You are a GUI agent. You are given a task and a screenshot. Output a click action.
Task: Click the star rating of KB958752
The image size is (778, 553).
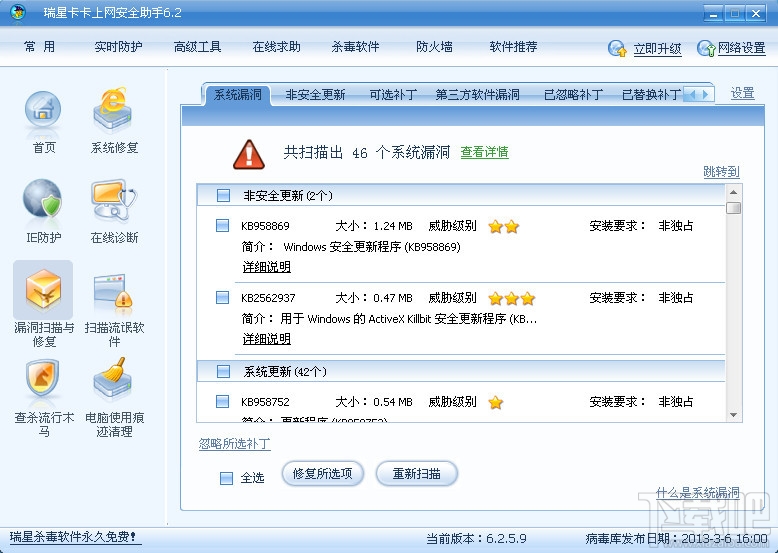tap(496, 402)
